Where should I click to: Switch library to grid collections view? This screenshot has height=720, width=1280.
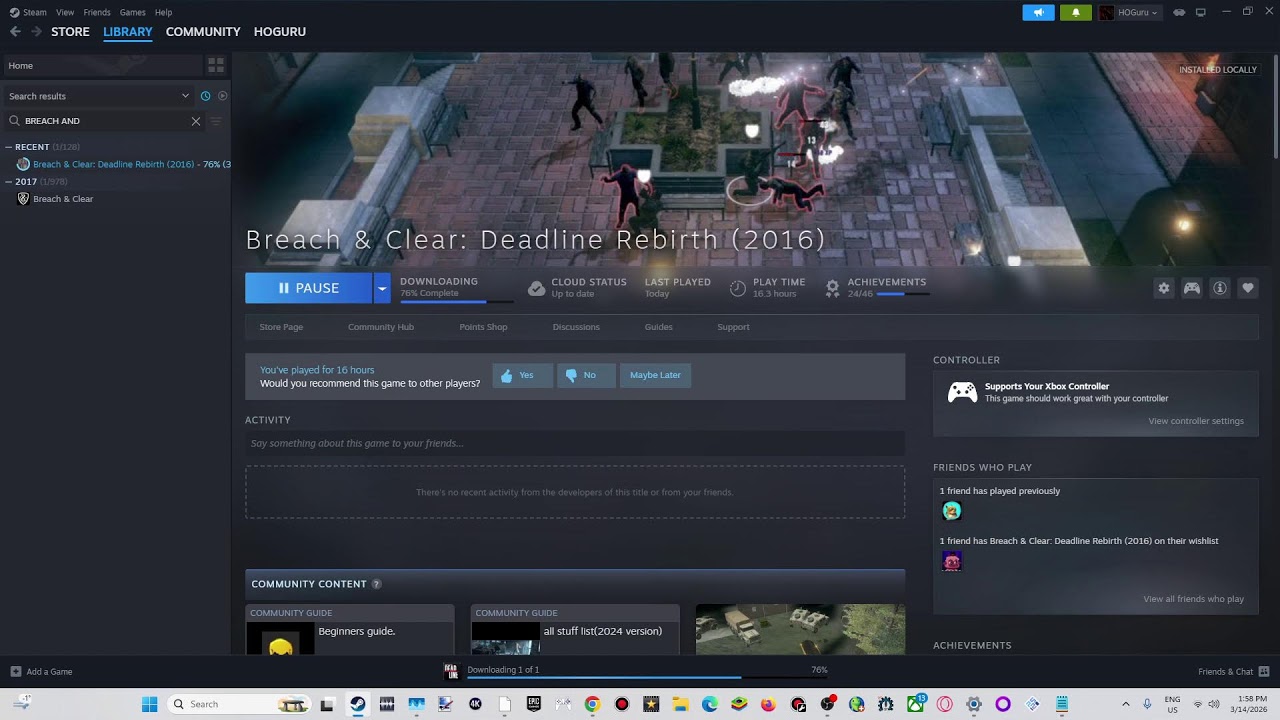click(216, 65)
